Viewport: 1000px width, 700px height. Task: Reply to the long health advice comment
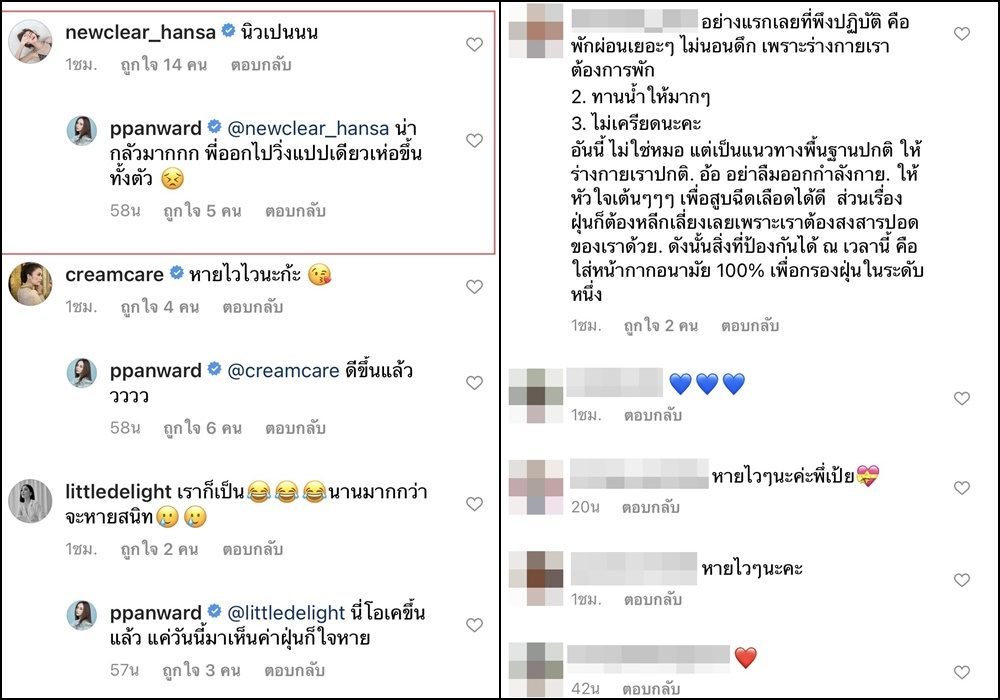click(750, 326)
